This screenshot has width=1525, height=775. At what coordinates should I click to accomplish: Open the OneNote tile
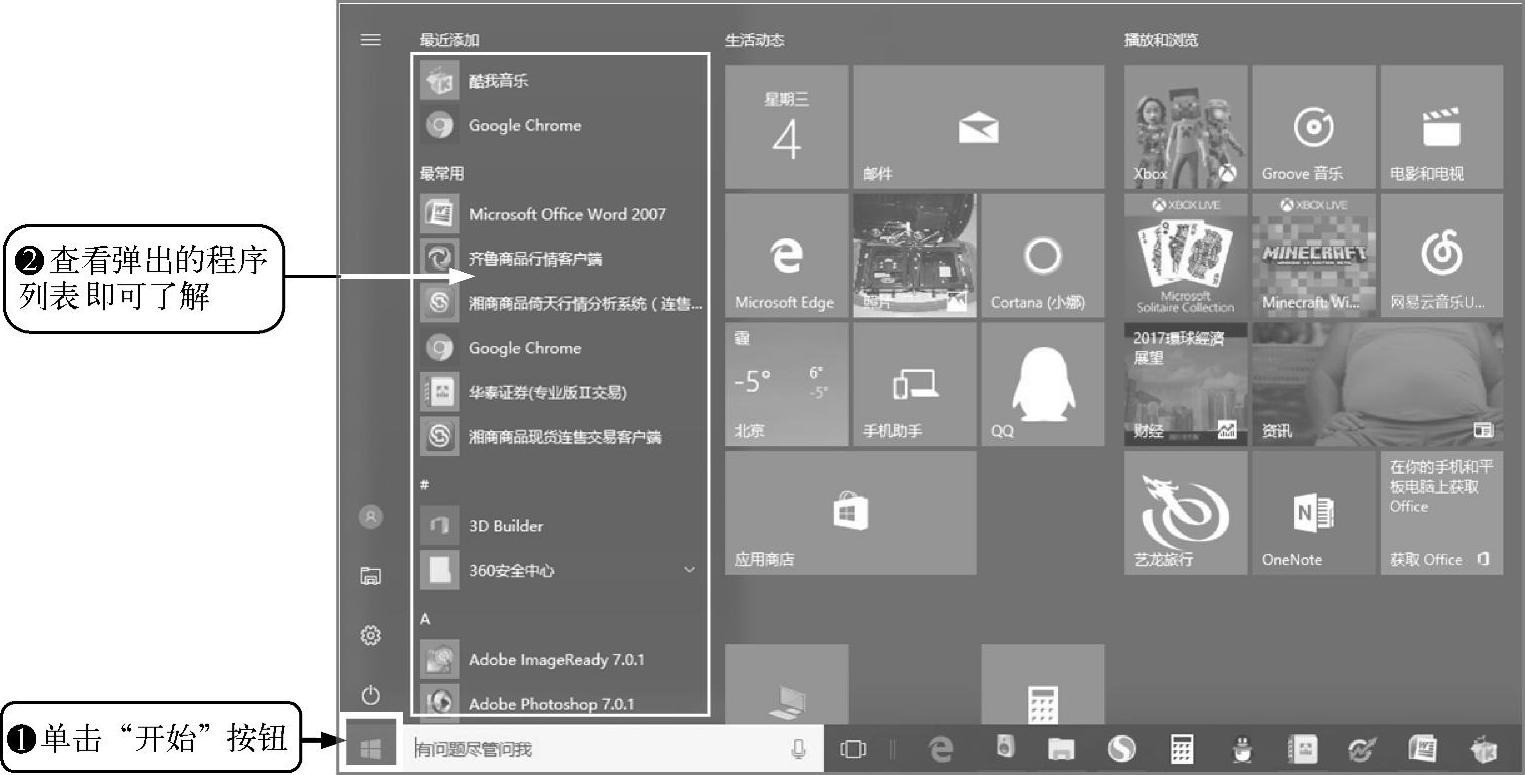click(1314, 513)
